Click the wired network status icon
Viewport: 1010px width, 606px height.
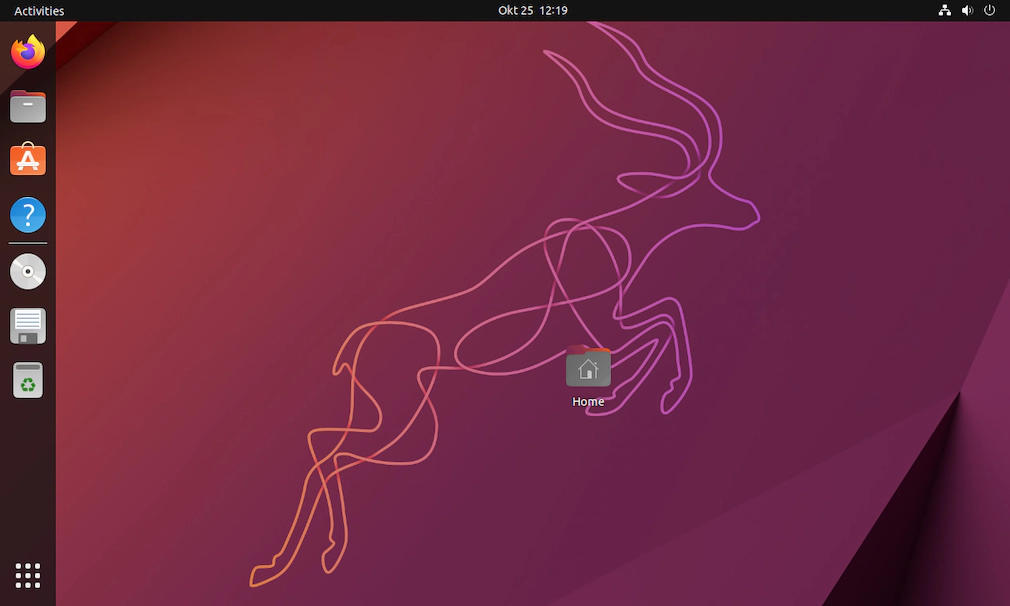(945, 11)
